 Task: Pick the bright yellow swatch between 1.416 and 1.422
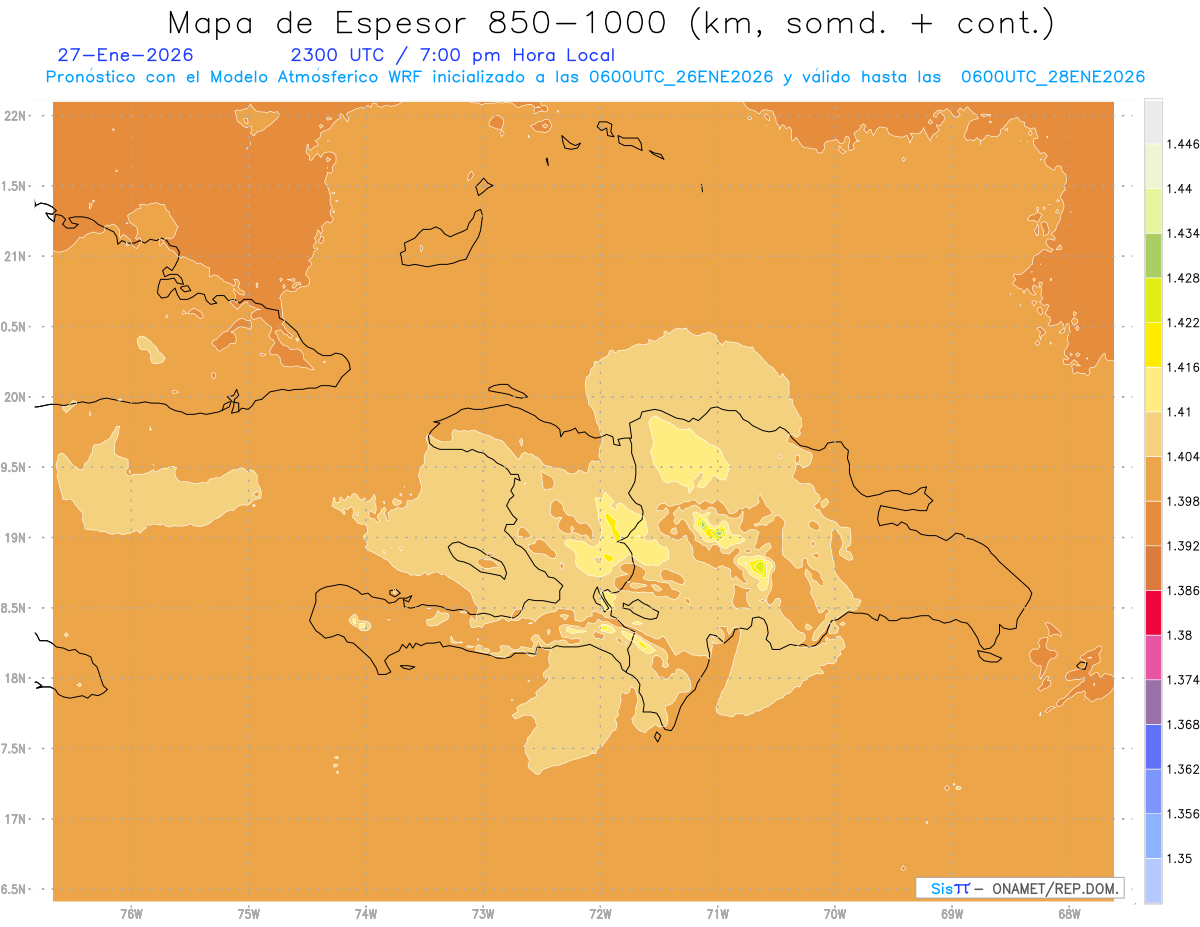pyautogui.click(x=1153, y=345)
